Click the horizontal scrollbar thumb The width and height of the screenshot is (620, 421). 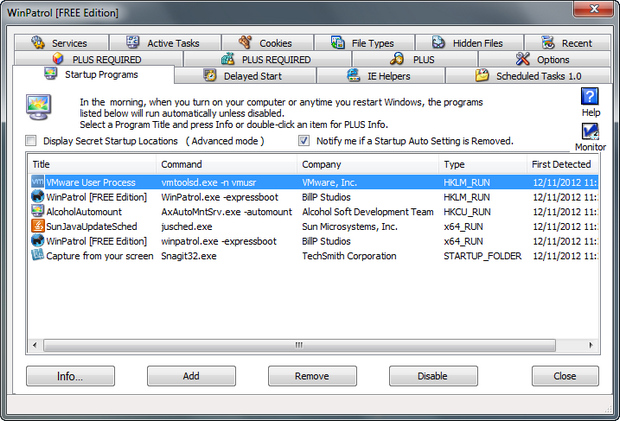(x=299, y=345)
